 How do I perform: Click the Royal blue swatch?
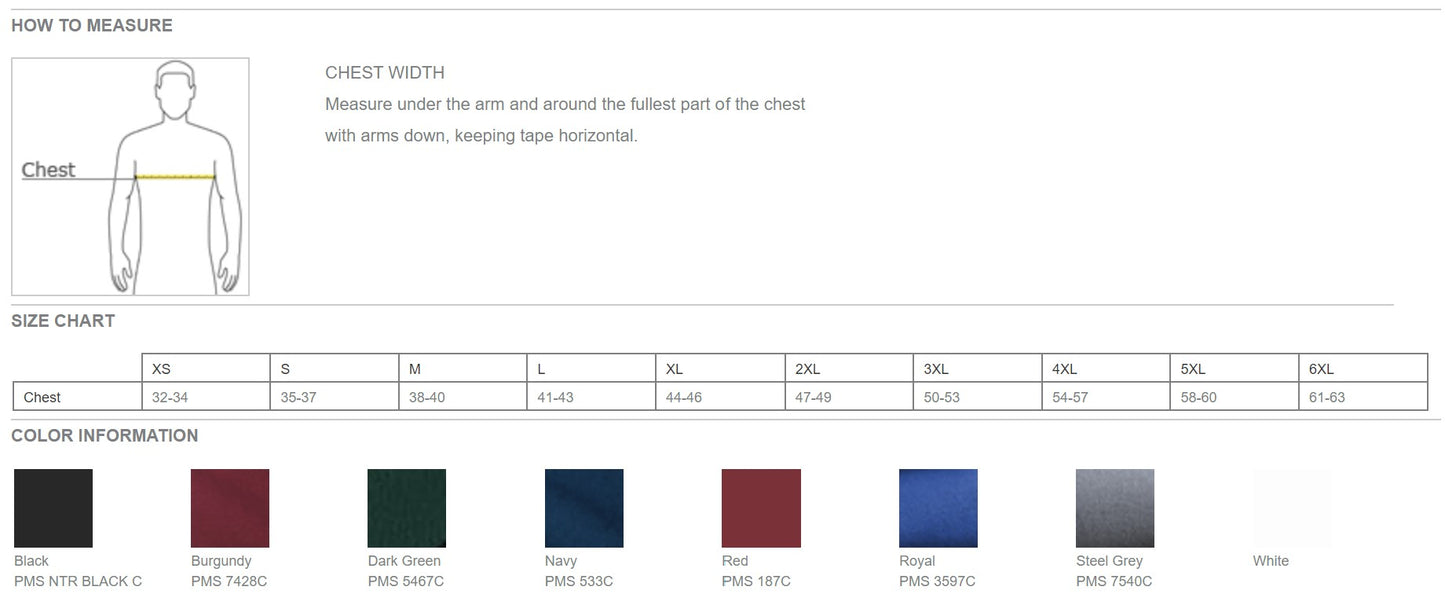click(x=938, y=508)
